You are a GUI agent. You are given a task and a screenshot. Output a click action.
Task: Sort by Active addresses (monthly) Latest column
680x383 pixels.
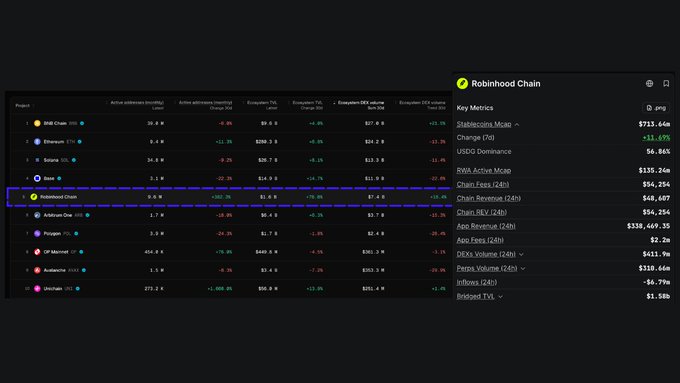[x=137, y=105]
